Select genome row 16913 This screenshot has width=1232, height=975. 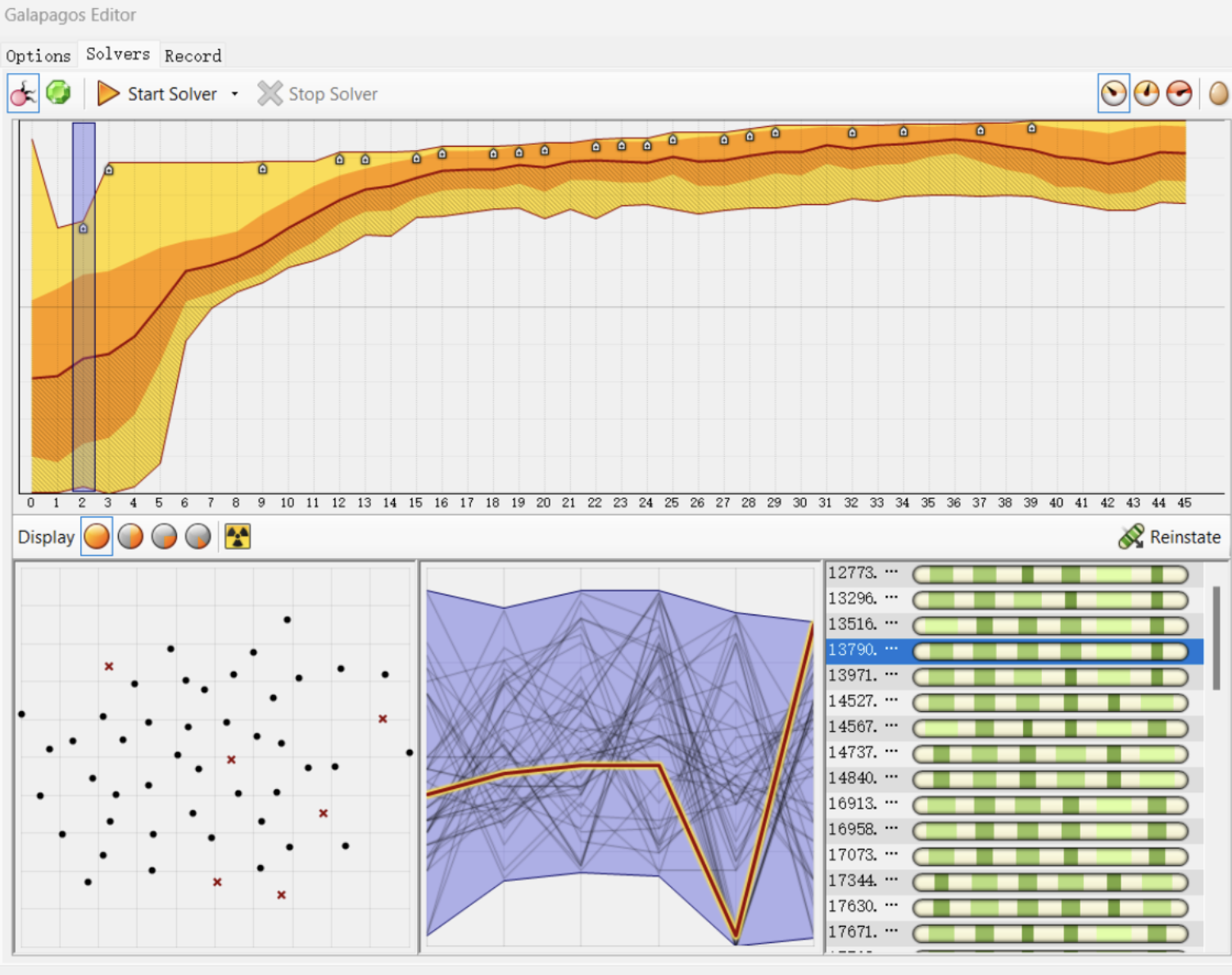(1014, 805)
